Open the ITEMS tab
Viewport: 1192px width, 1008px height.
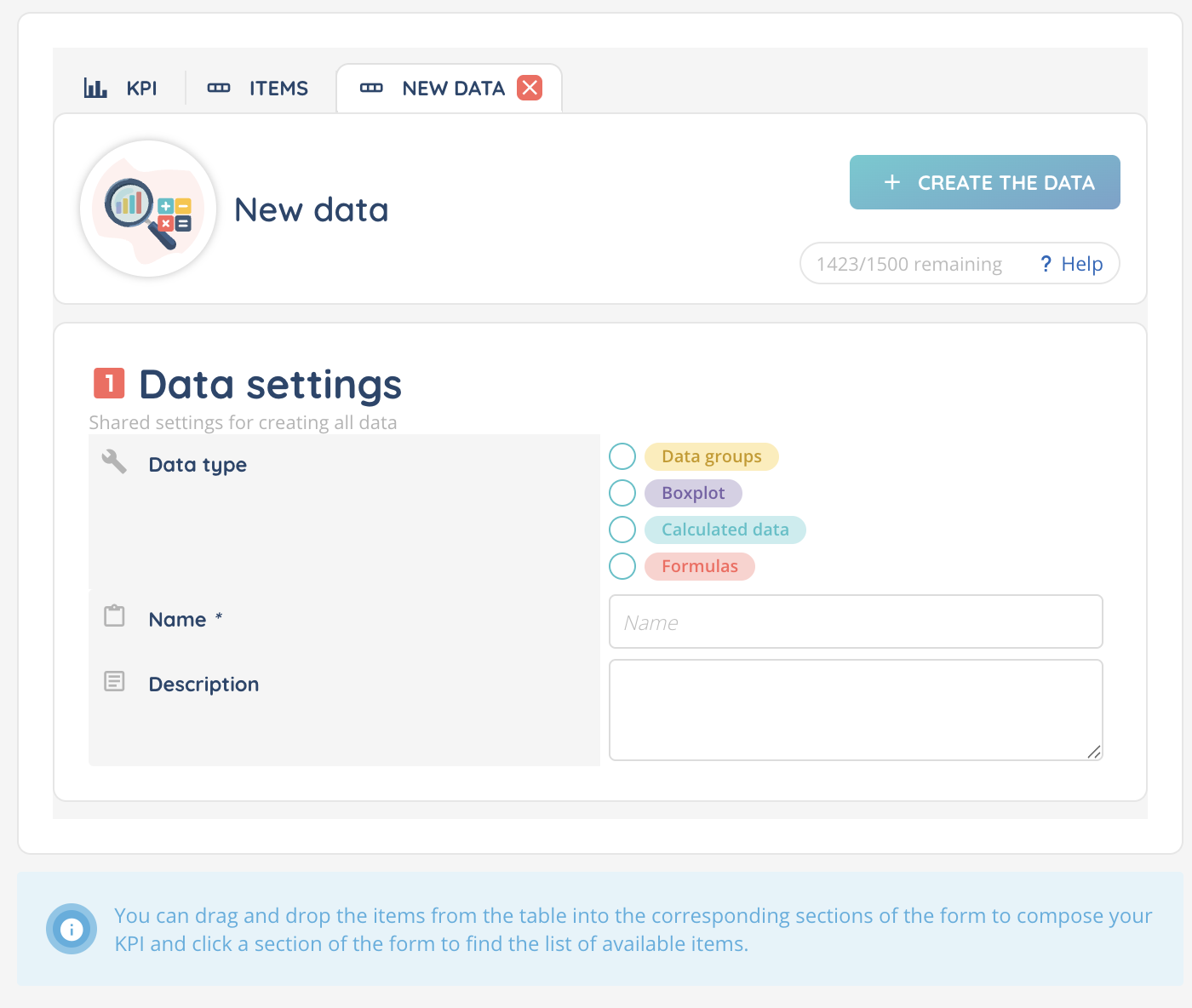point(278,89)
